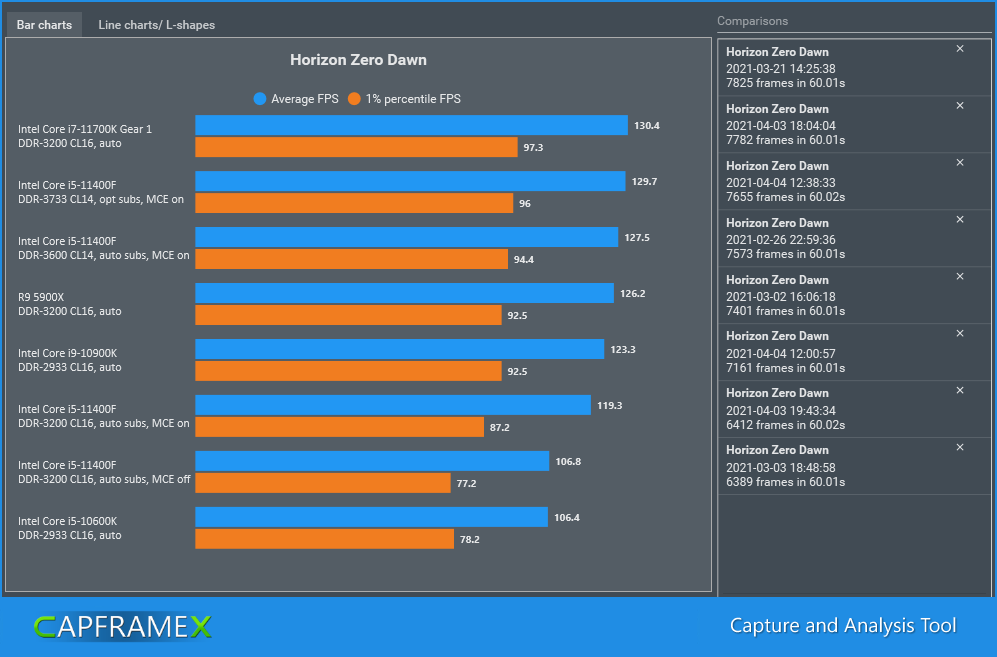The width and height of the screenshot is (997, 657).
Task: Select the 7161 frames in 60.01s record
Action: click(854, 352)
